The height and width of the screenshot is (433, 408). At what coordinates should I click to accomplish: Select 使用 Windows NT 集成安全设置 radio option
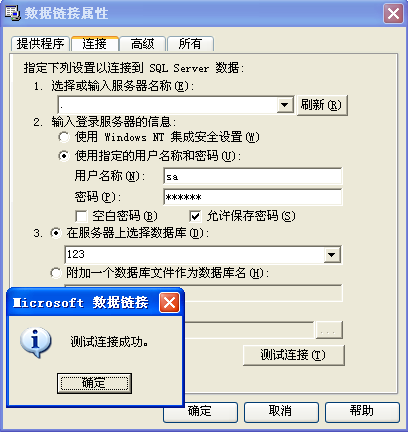tap(64, 137)
